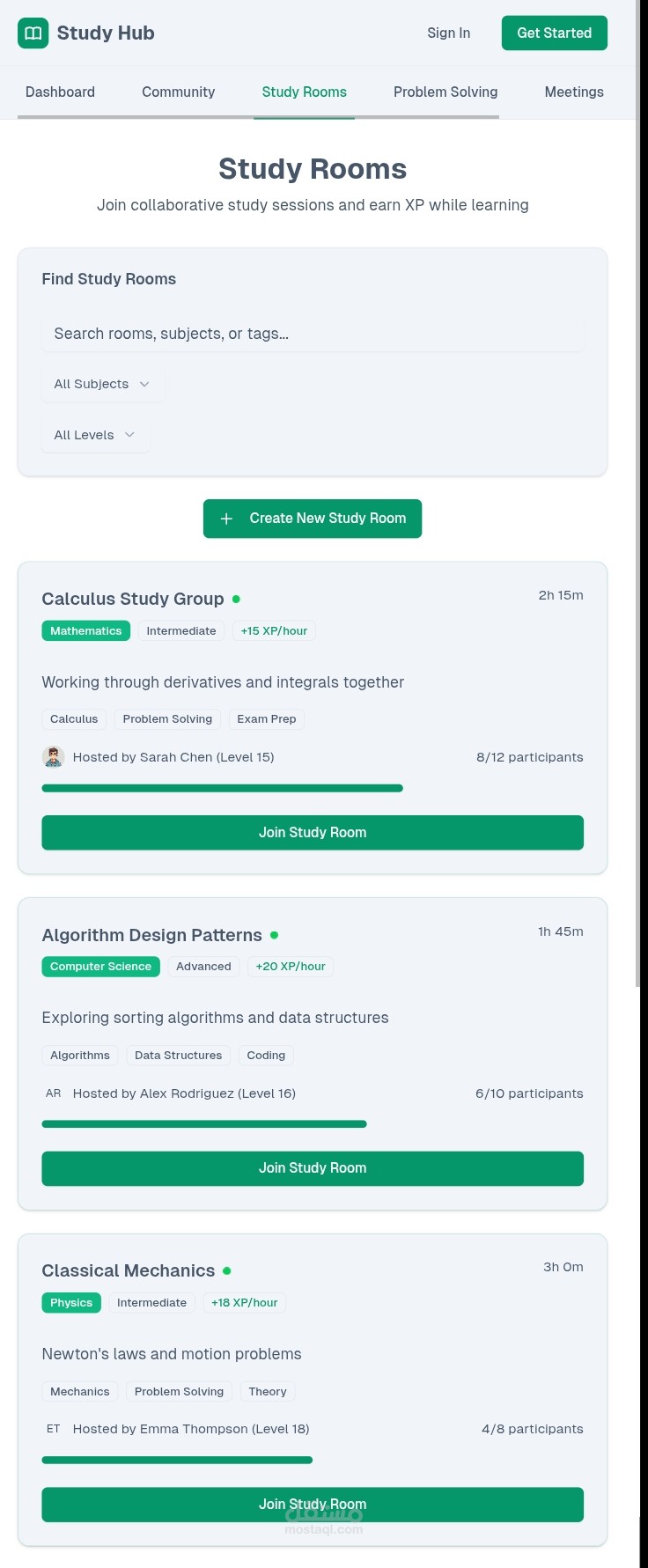Join the Algorithm Design Patterns room
This screenshot has height=1568, width=648.
click(313, 1168)
